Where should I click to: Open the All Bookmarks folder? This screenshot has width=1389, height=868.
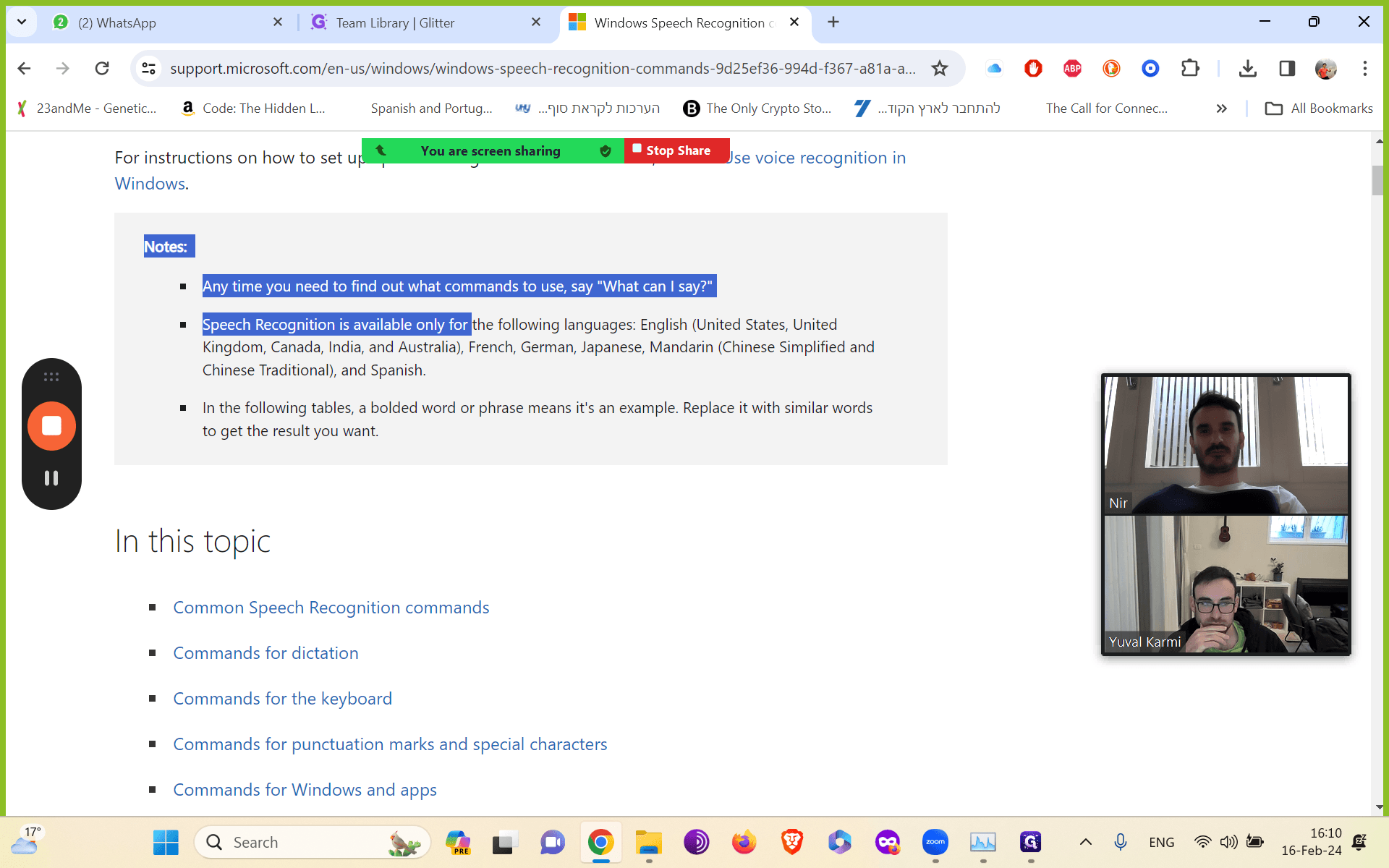click(1319, 108)
